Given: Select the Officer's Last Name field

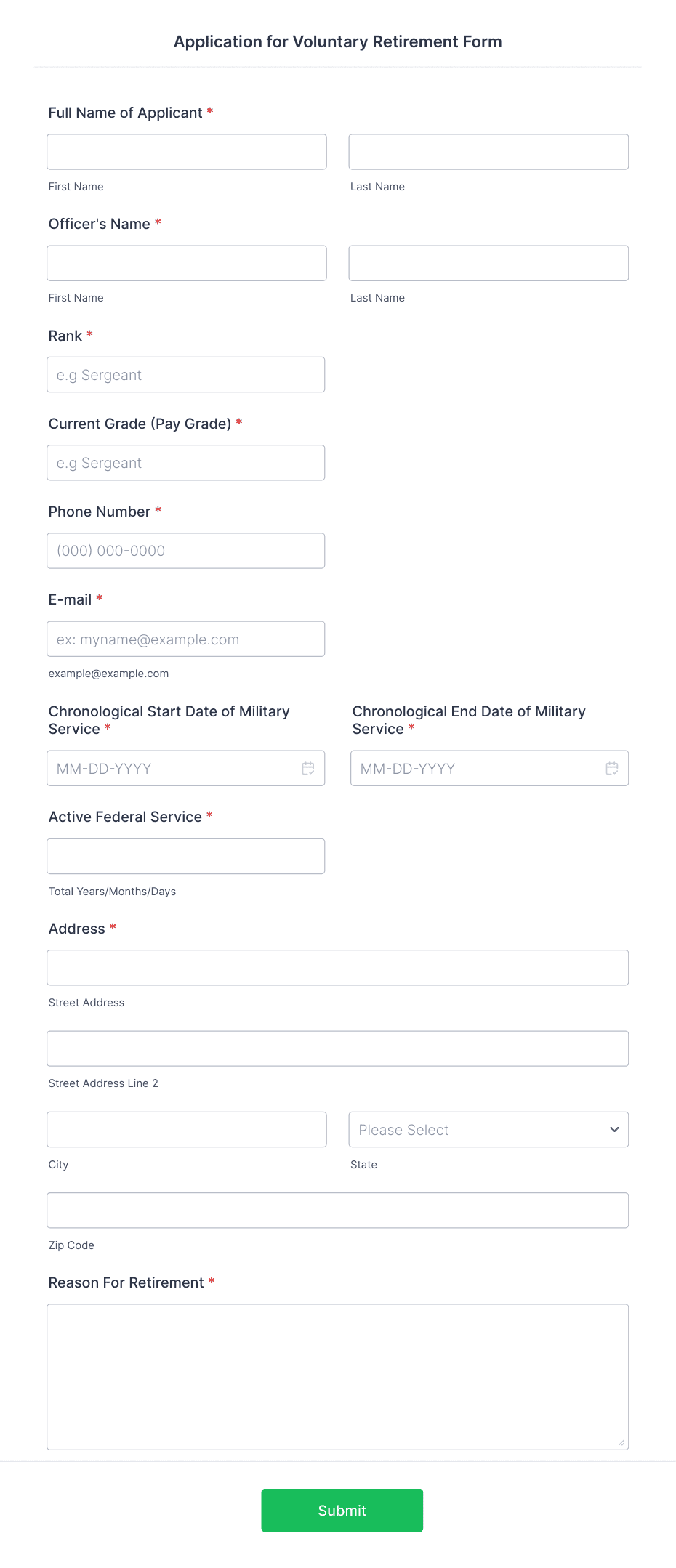Looking at the screenshot, I should (488, 263).
